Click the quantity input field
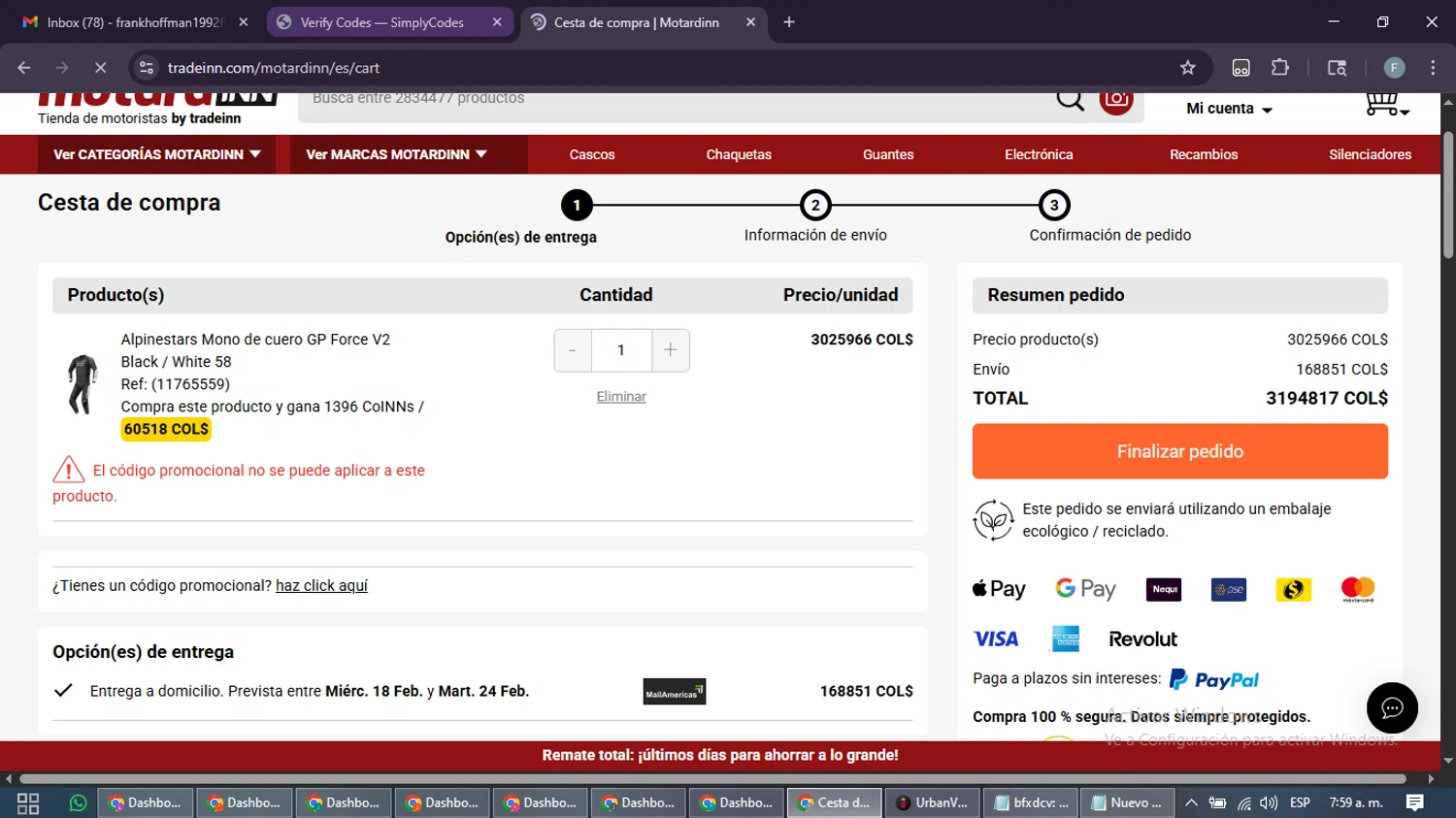Image resolution: width=1456 pixels, height=818 pixels. click(x=621, y=350)
